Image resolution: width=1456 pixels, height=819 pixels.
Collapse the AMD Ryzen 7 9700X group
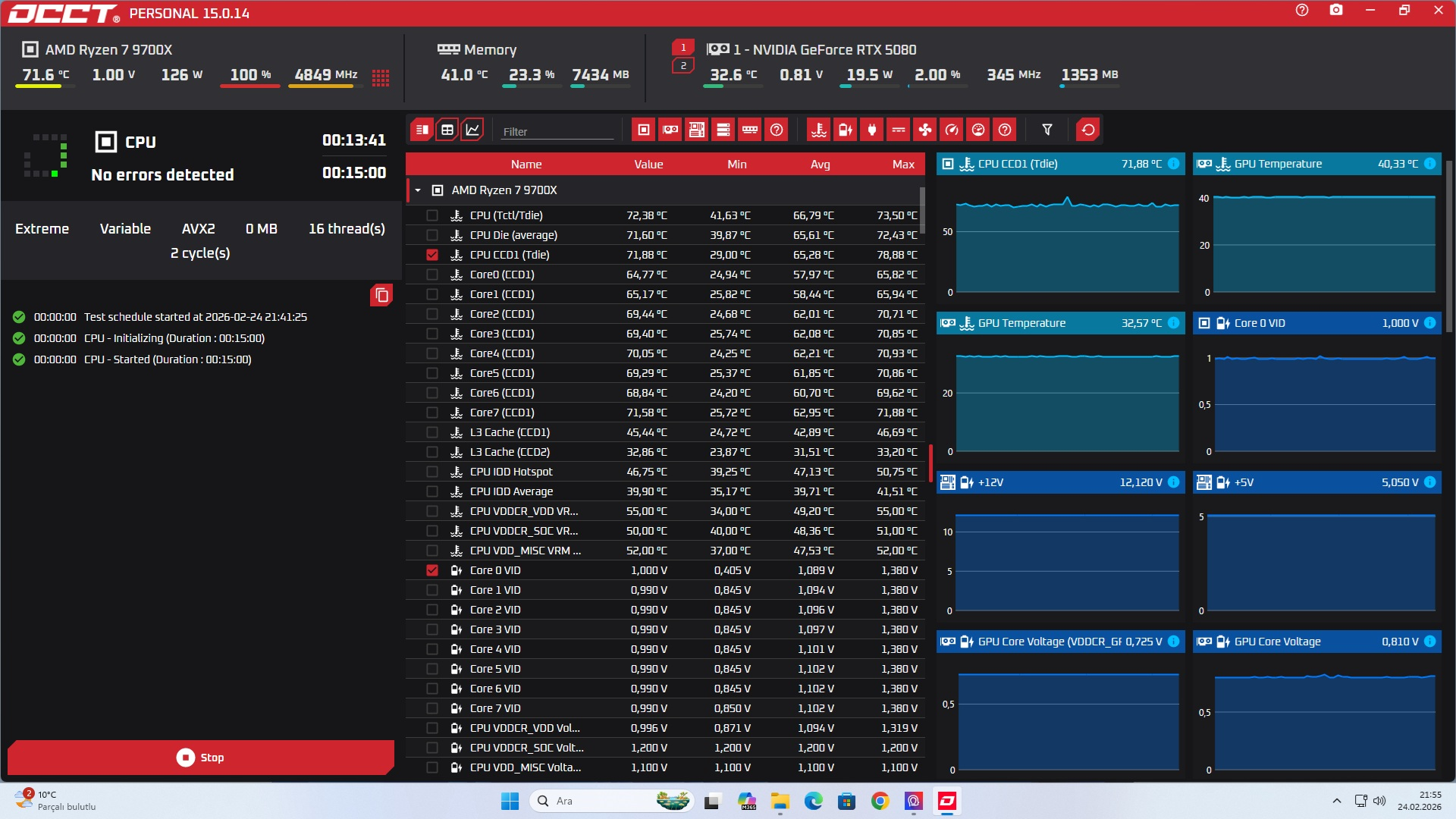point(418,190)
